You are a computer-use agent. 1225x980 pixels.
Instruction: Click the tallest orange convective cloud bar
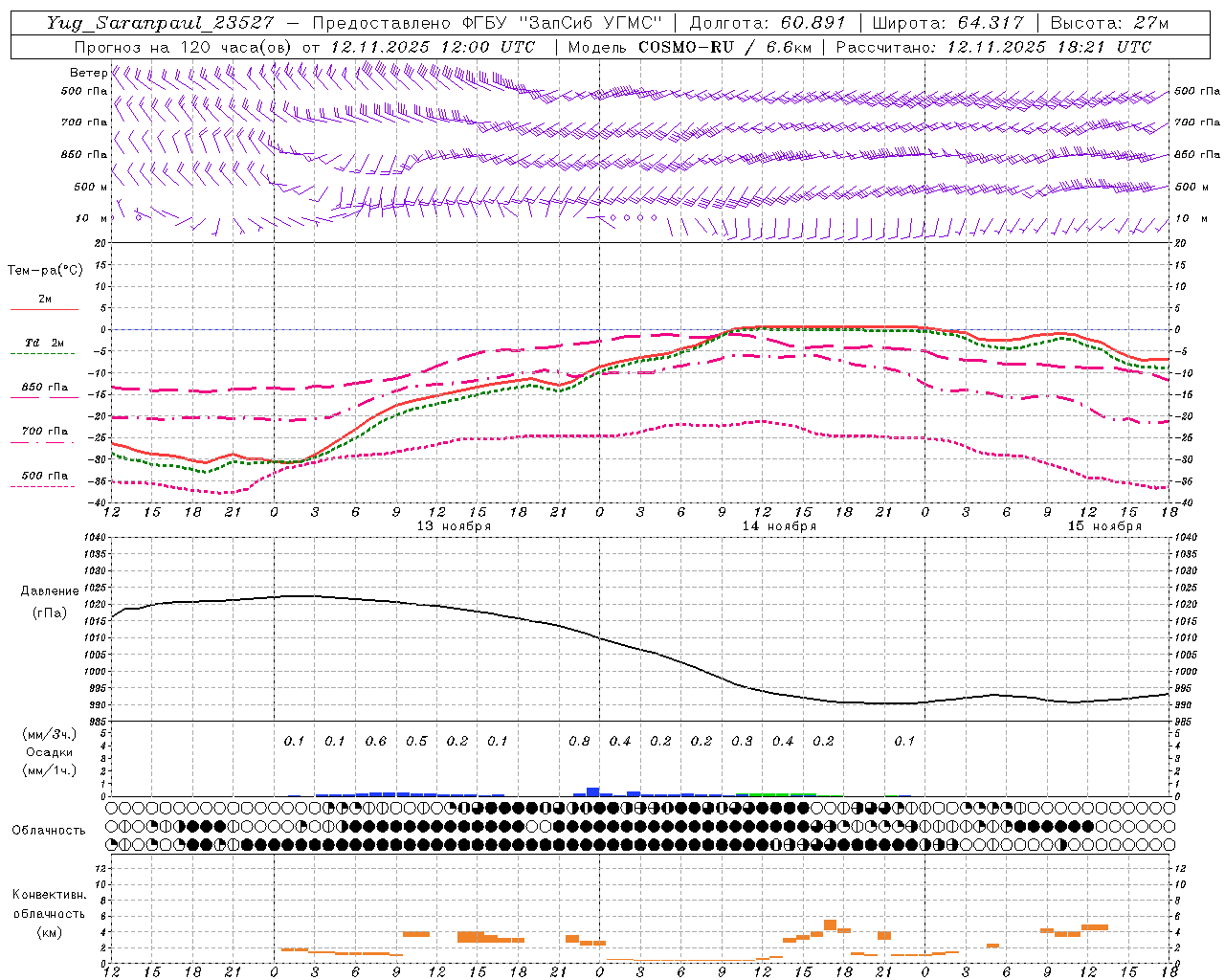pyautogui.click(x=830, y=925)
